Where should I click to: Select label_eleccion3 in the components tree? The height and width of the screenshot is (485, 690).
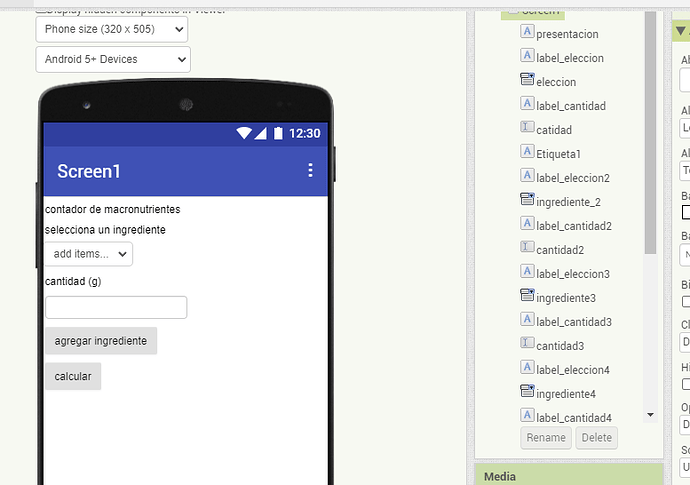point(573,274)
